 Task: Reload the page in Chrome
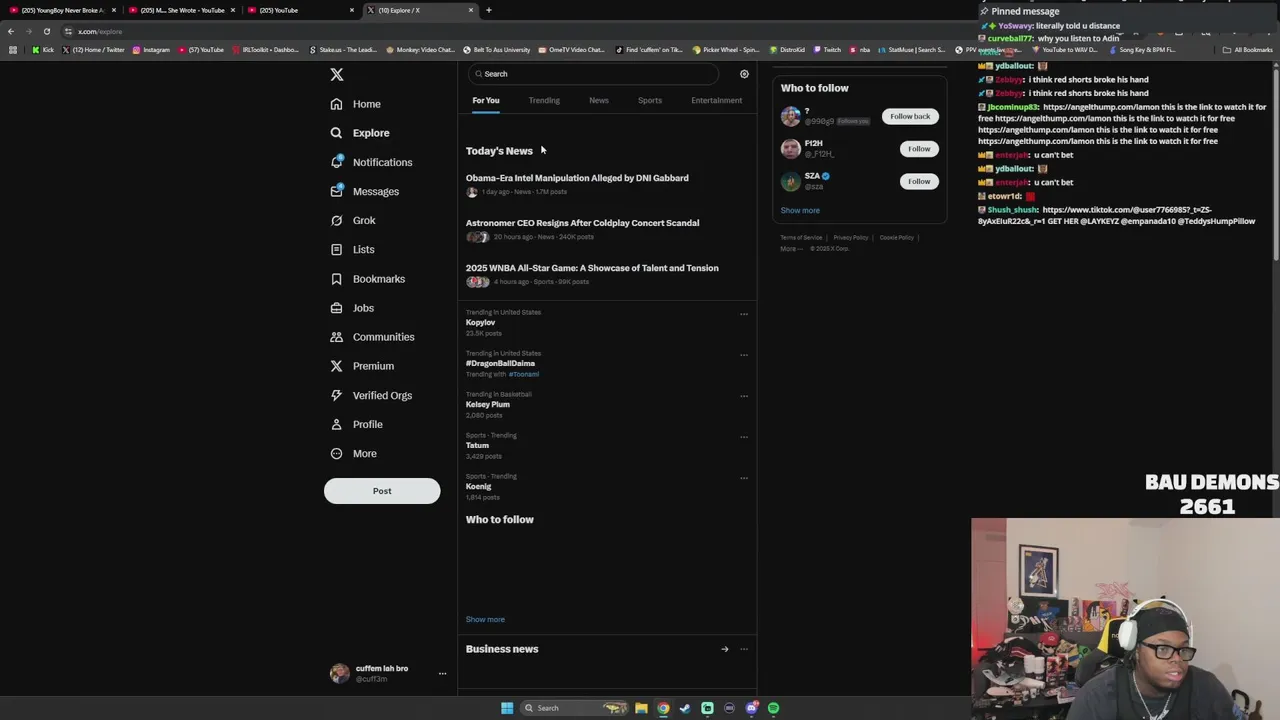47,31
